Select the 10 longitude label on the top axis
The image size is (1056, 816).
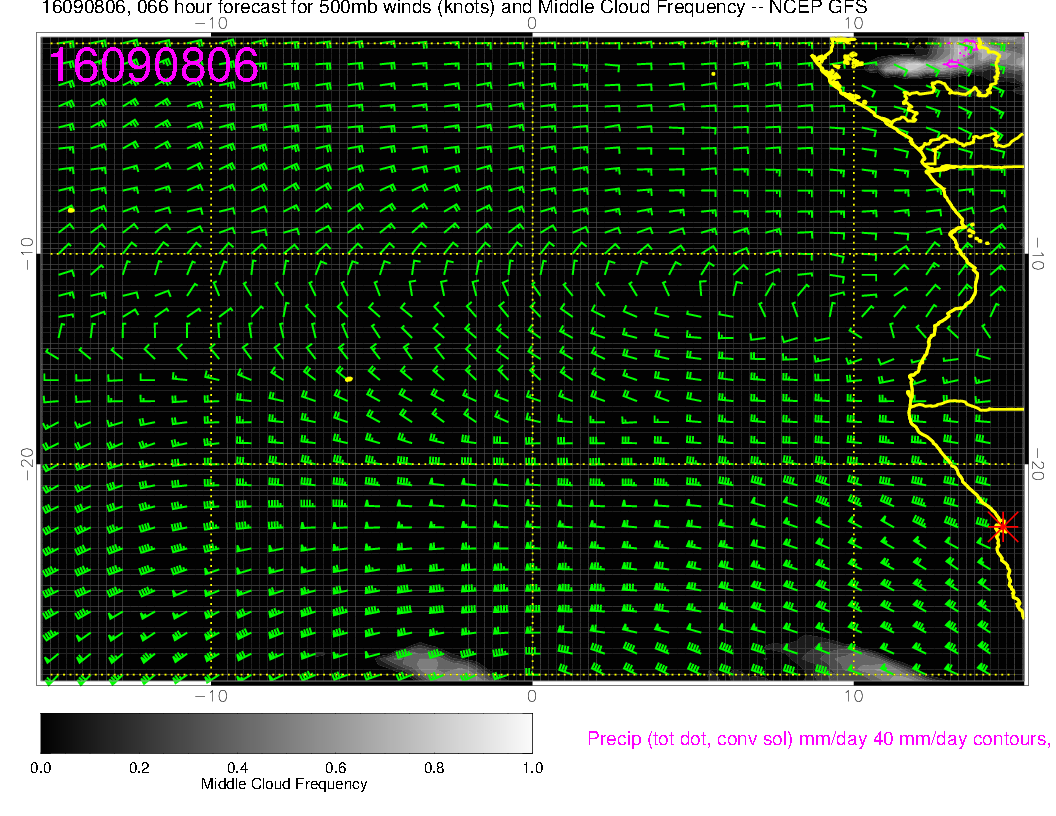(x=853, y=22)
